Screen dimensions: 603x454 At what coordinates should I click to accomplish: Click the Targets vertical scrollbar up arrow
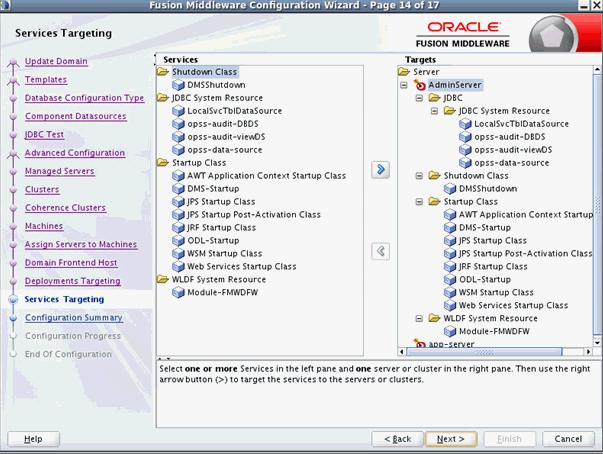click(x=597, y=70)
